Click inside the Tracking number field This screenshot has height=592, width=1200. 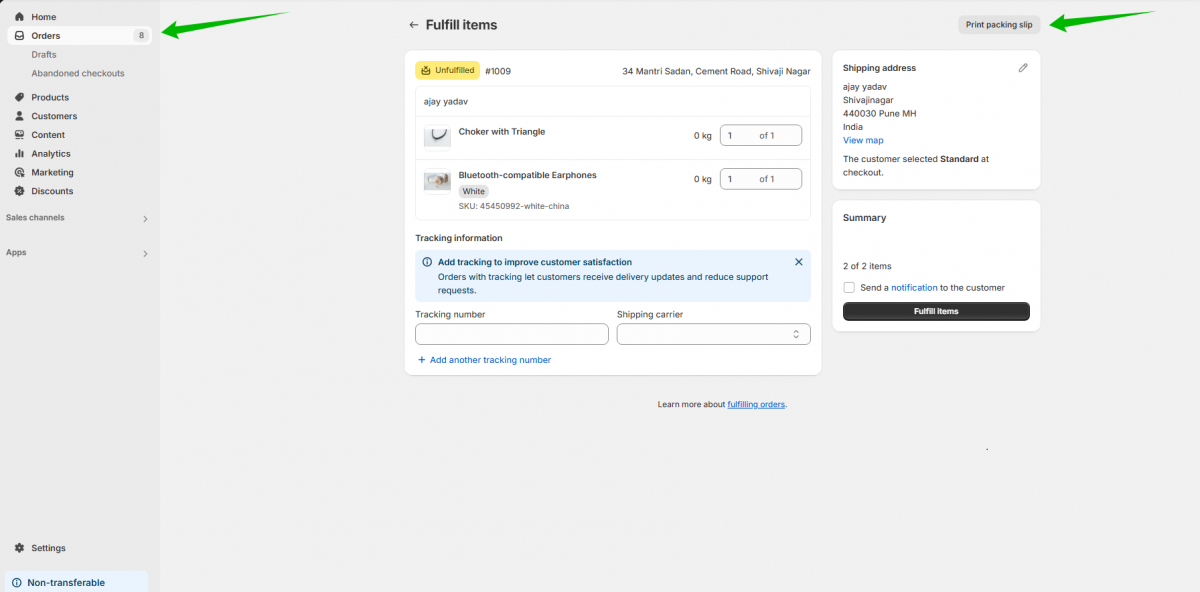point(511,333)
